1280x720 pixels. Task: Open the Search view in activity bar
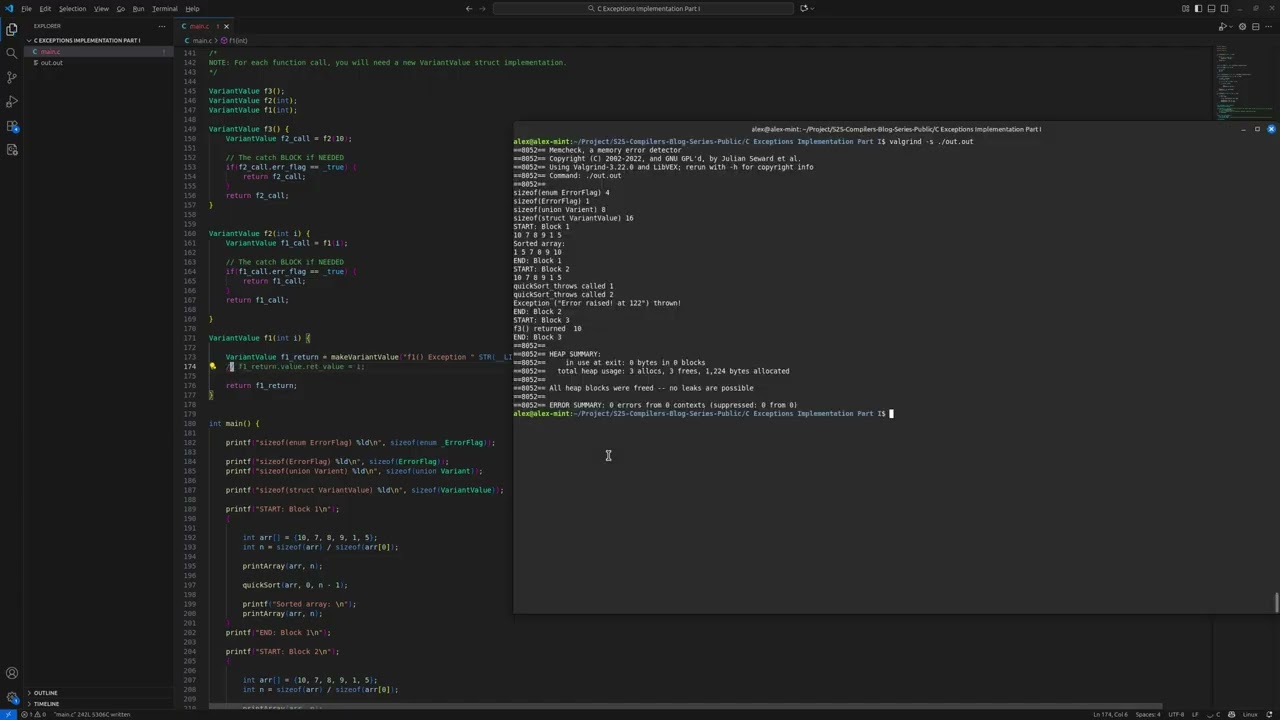tap(12, 53)
